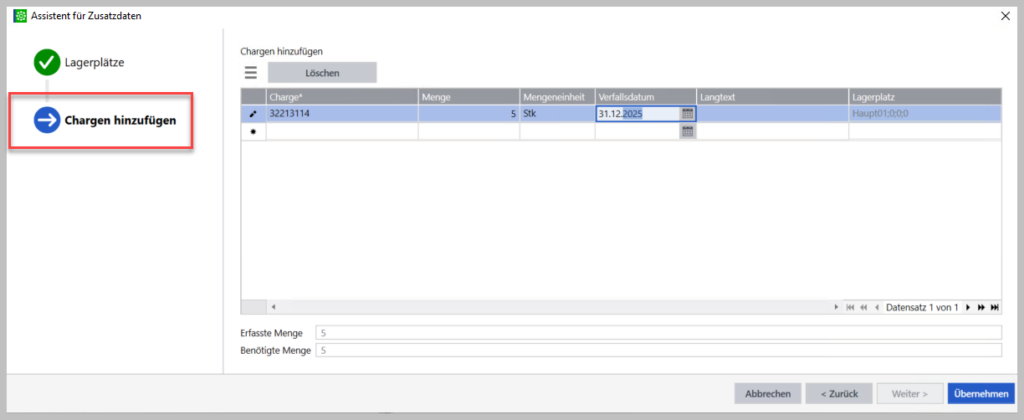Skip forward a page of records
This screenshot has height=420, width=1024.
pyautogui.click(x=980, y=307)
